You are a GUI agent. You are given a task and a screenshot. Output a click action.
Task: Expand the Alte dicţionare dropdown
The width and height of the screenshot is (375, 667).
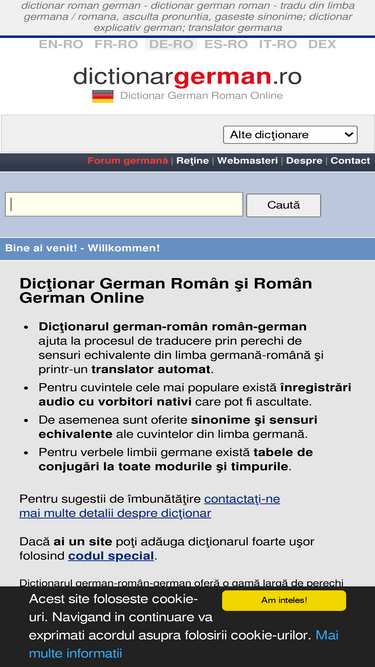(x=290, y=135)
